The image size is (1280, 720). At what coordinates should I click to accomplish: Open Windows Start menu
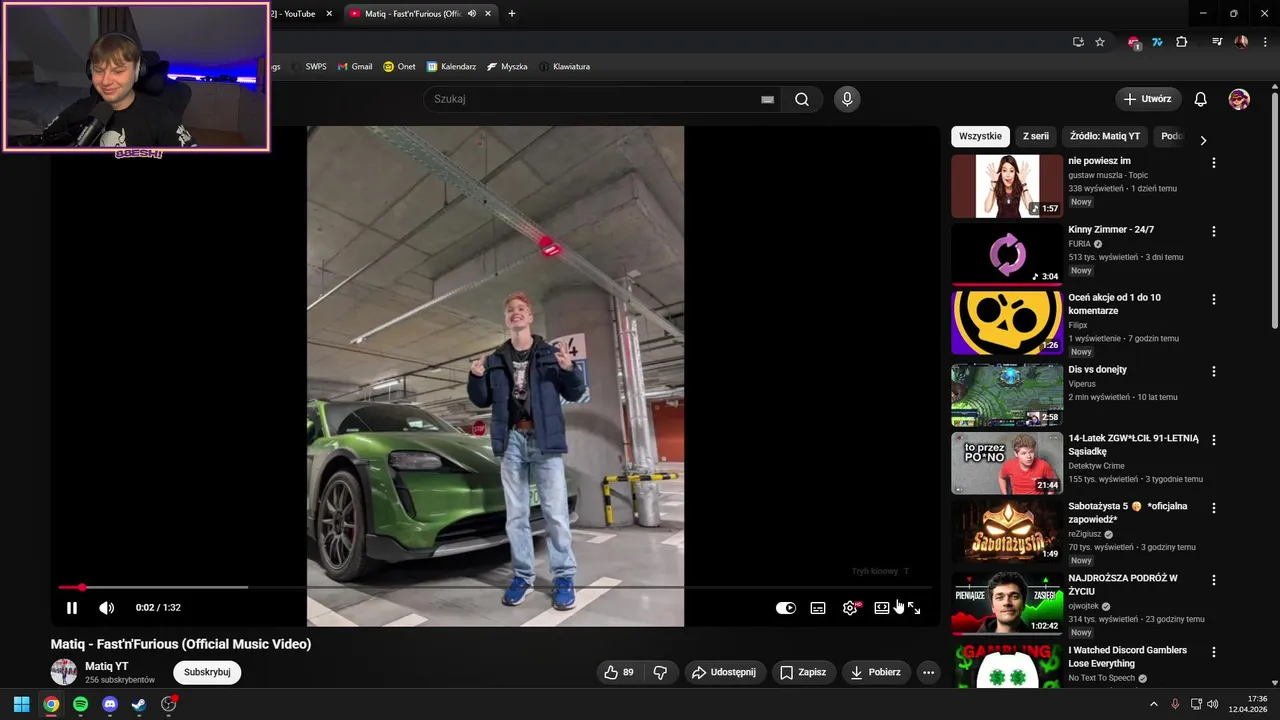click(21, 704)
